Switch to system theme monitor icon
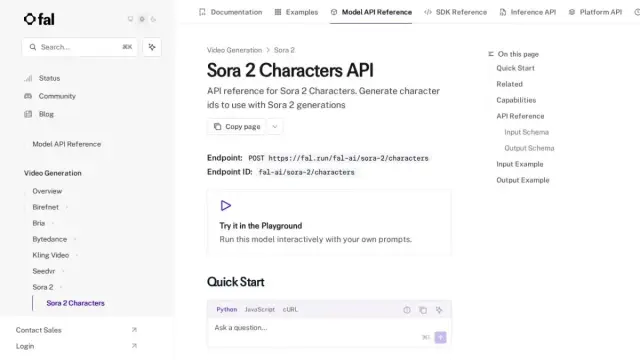 click(x=130, y=19)
